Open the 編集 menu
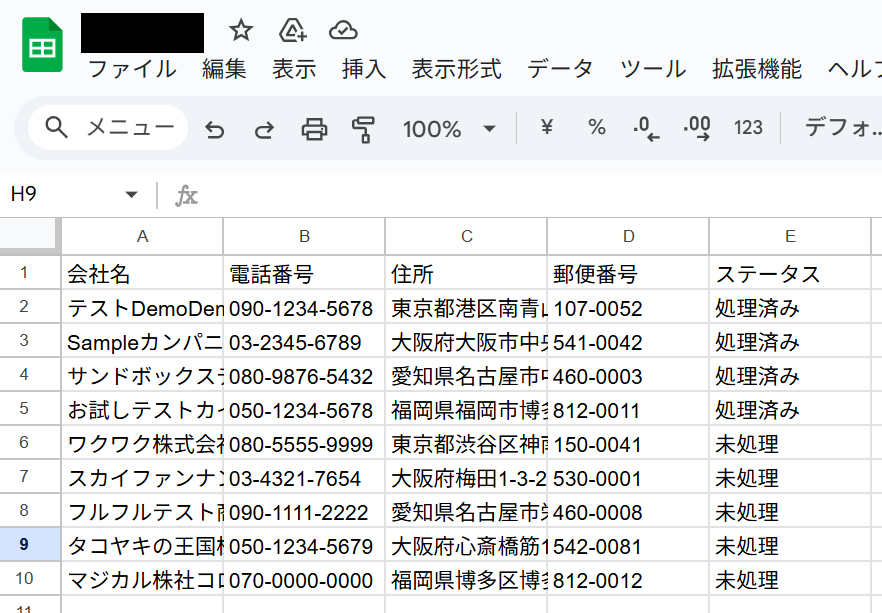The image size is (882, 613). click(x=224, y=69)
